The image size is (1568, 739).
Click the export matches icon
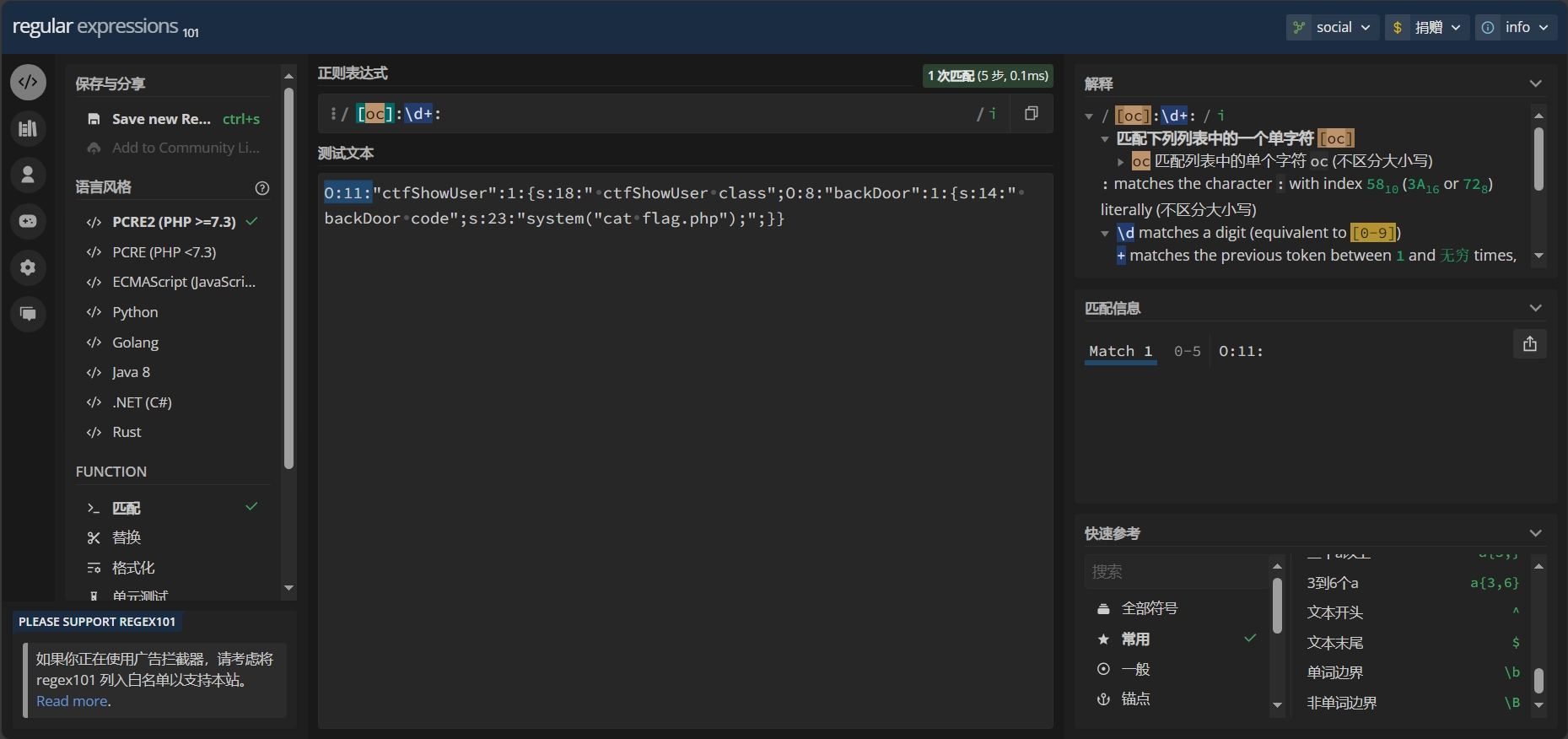point(1529,344)
